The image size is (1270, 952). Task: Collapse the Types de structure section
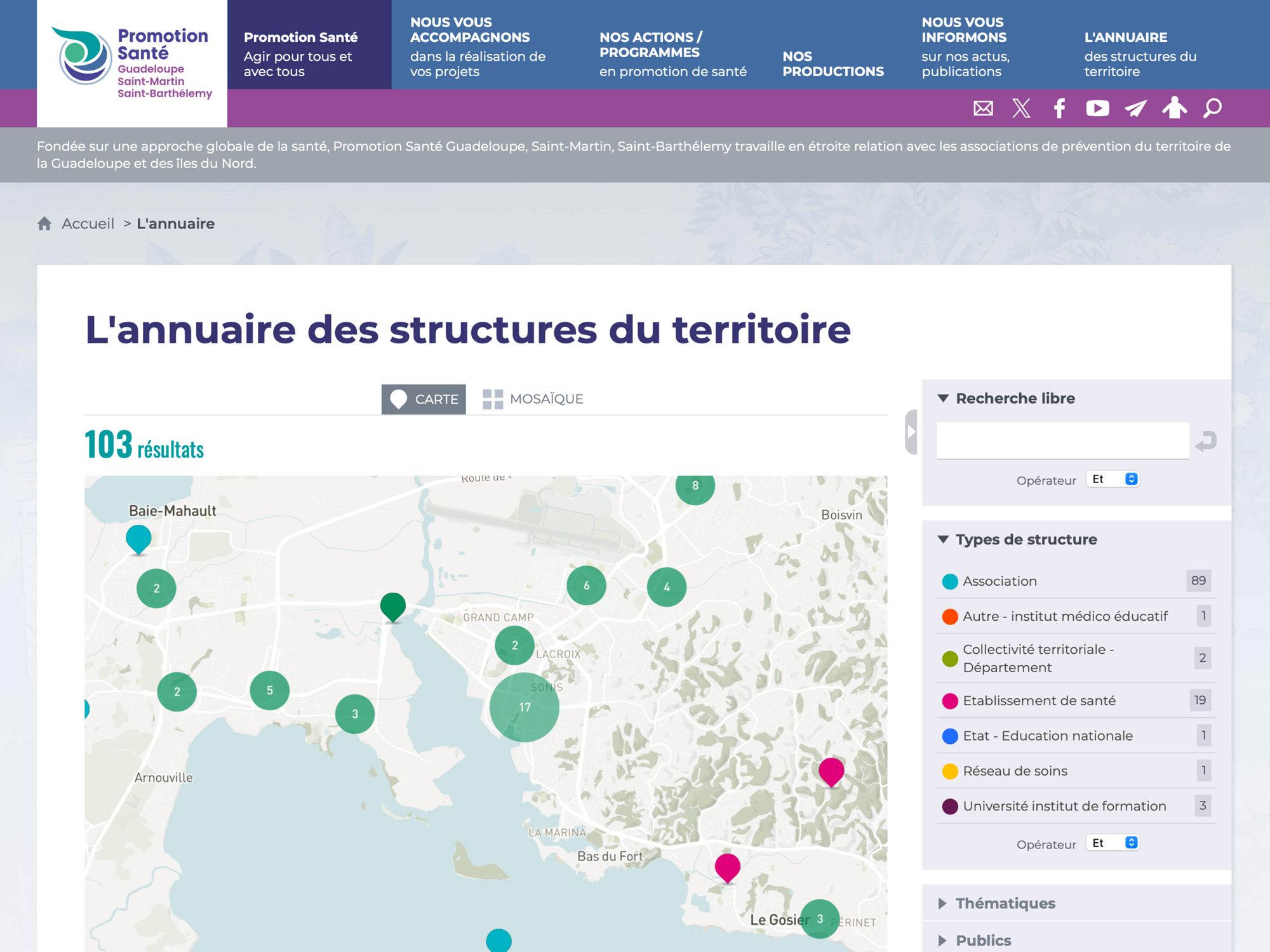click(1026, 539)
